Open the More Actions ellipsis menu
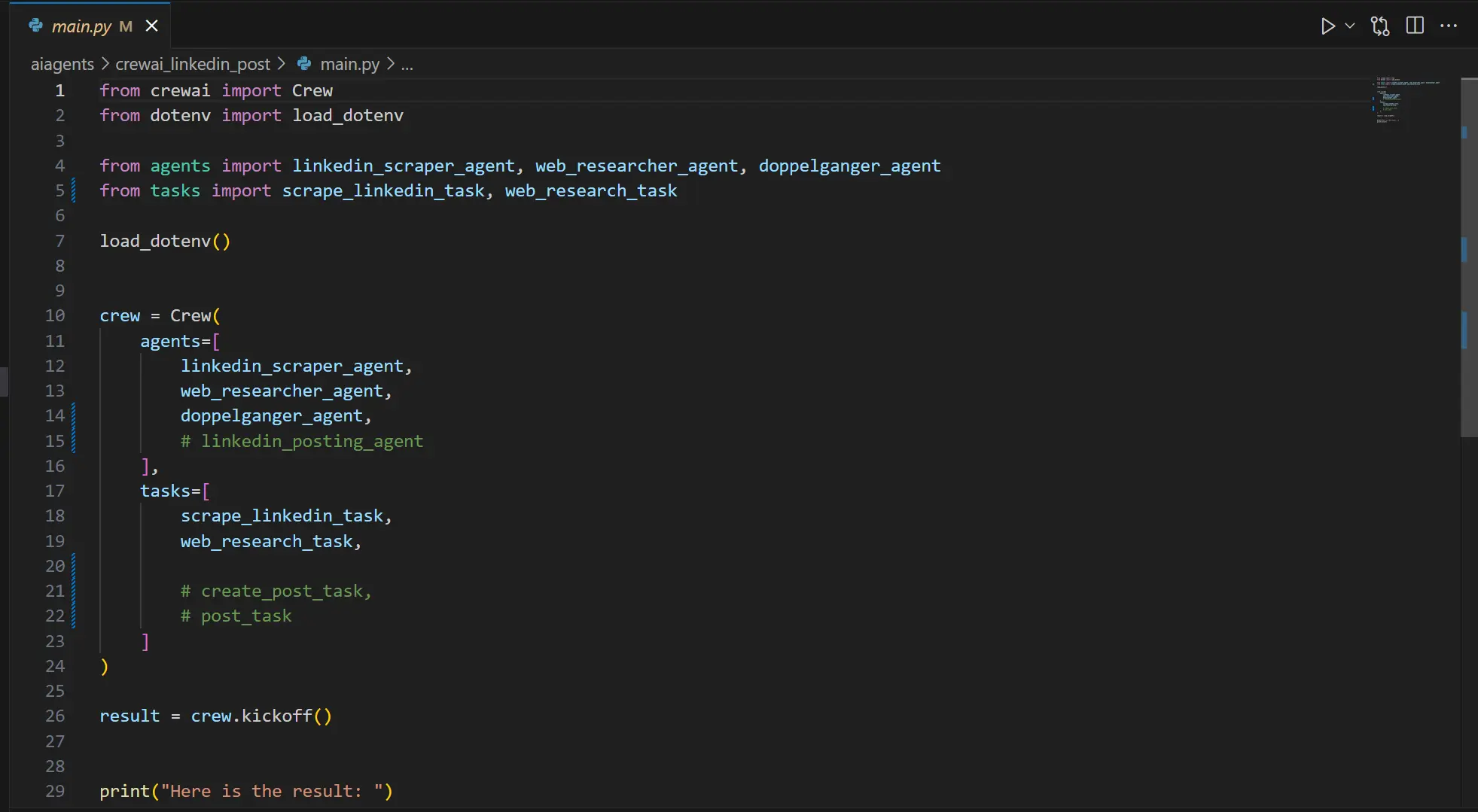 click(1450, 26)
